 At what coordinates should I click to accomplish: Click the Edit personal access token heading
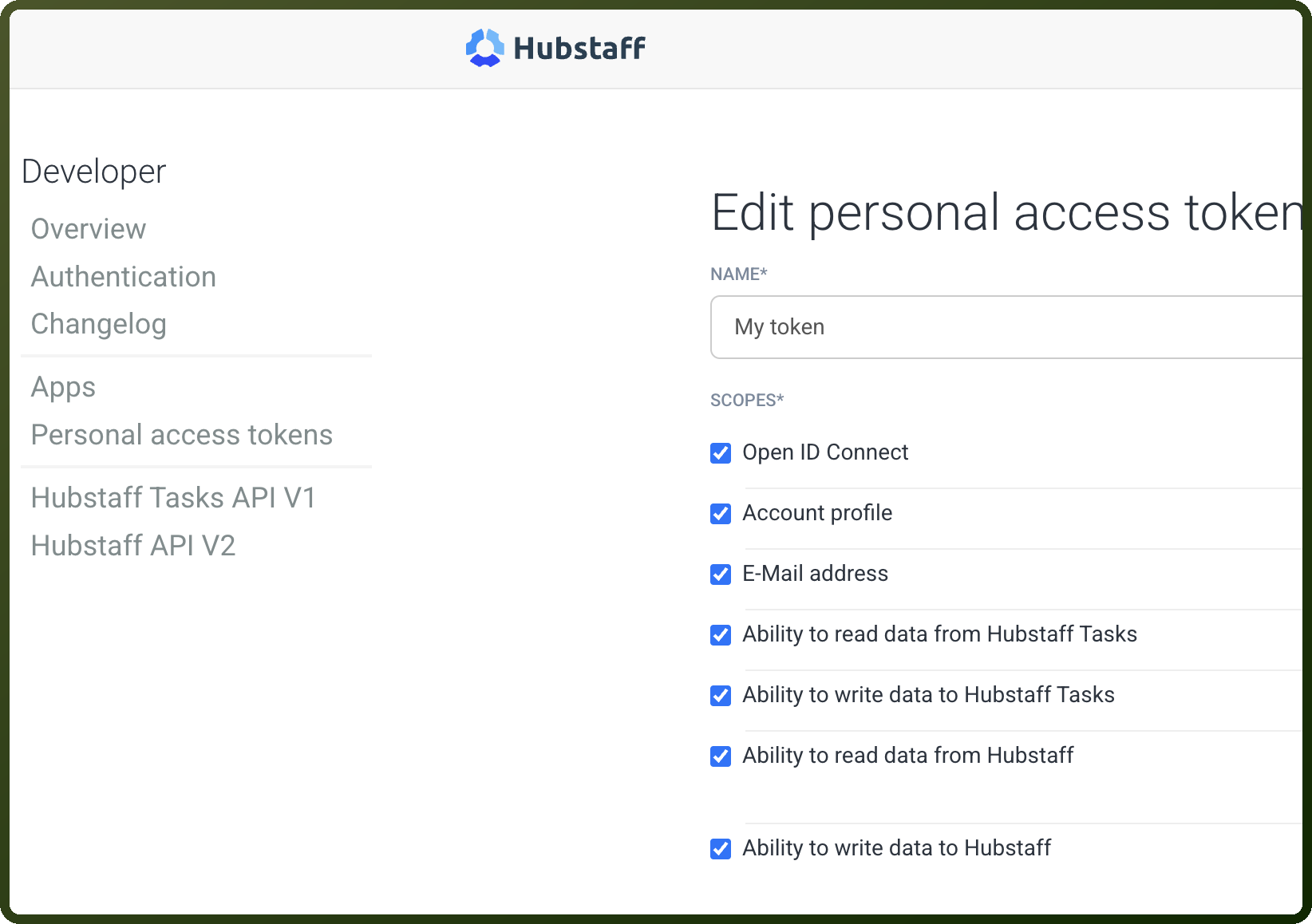[x=1006, y=213]
